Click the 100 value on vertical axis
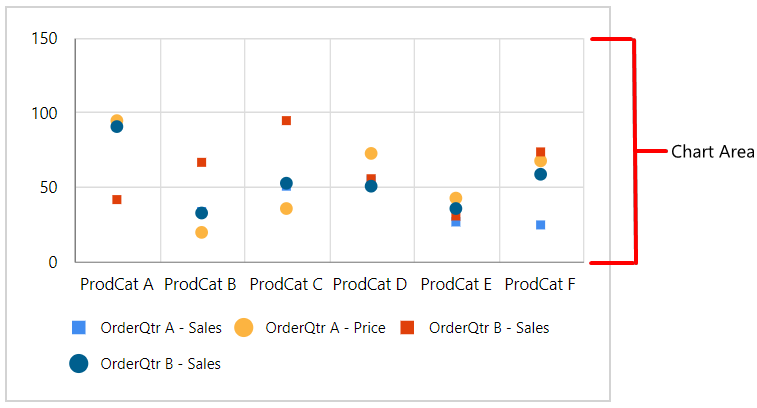This screenshot has width=757, height=408. pyautogui.click(x=44, y=113)
